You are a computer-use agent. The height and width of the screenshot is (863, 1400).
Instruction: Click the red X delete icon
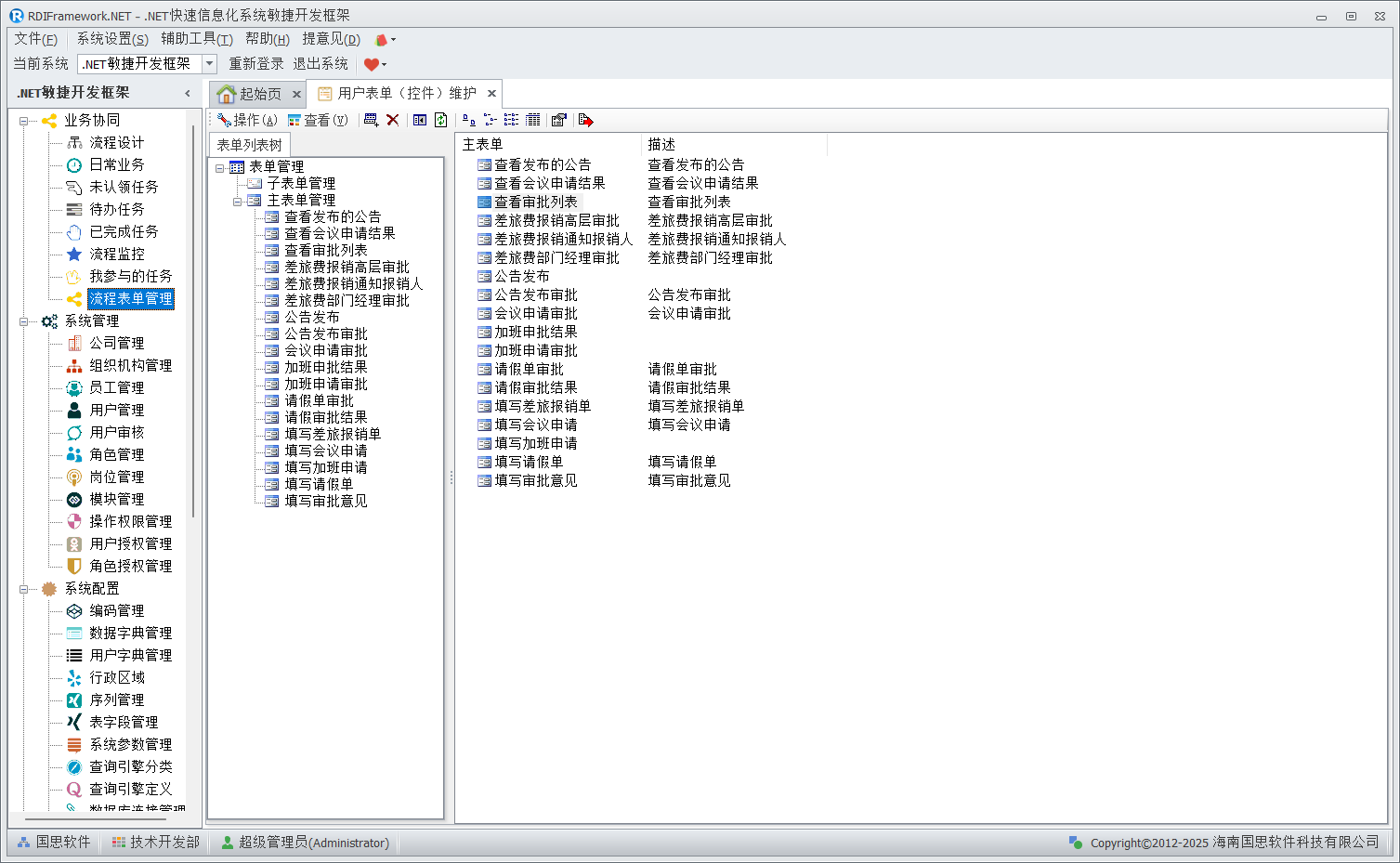[x=393, y=120]
